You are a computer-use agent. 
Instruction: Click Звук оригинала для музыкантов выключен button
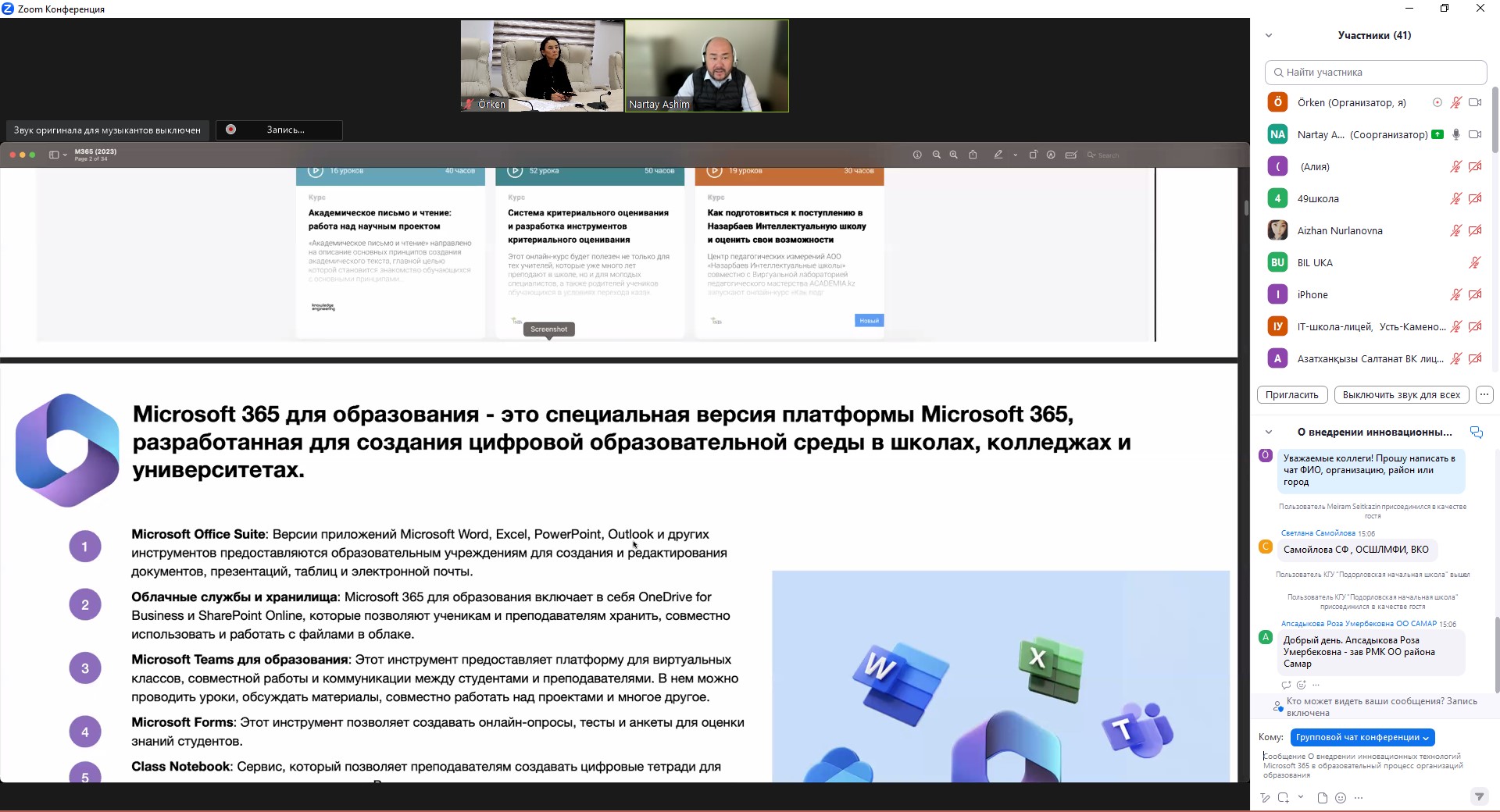tap(107, 130)
